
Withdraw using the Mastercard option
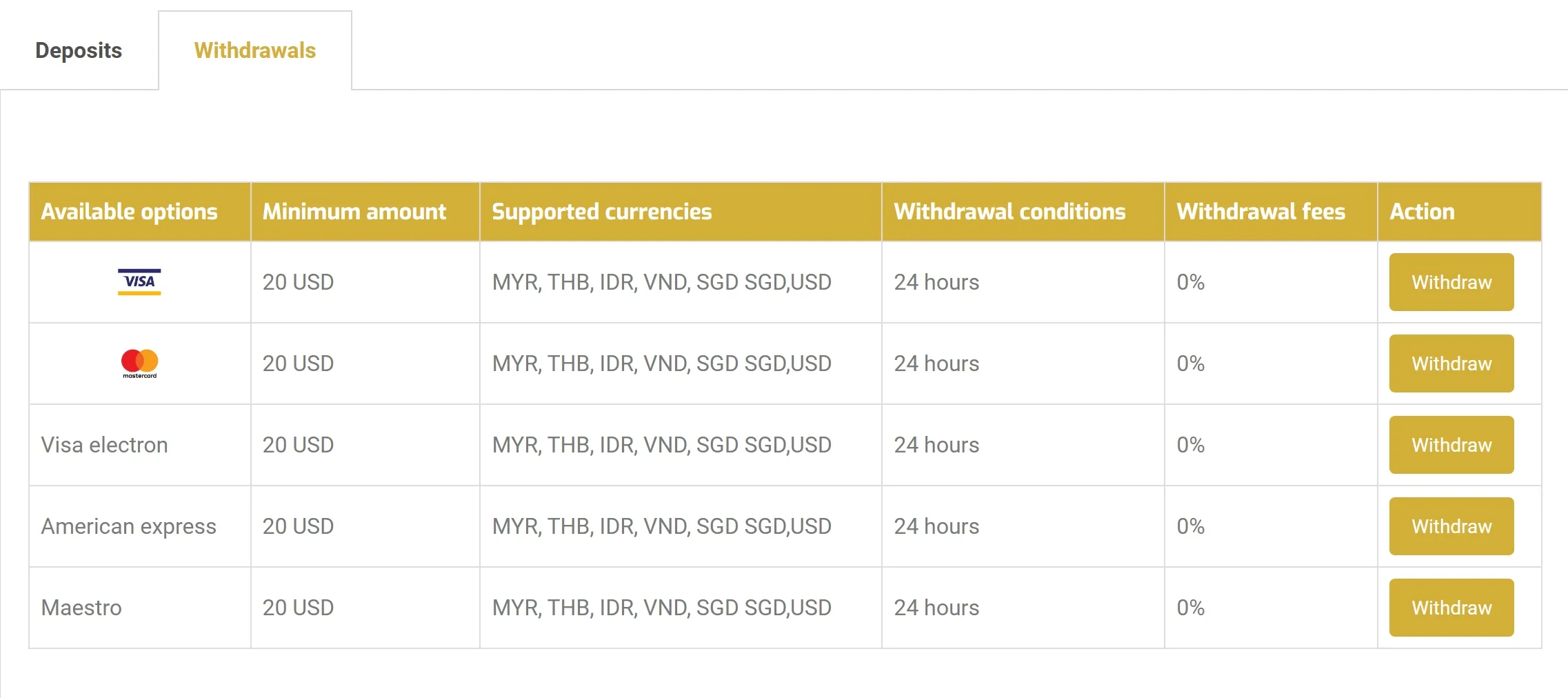click(x=1451, y=363)
